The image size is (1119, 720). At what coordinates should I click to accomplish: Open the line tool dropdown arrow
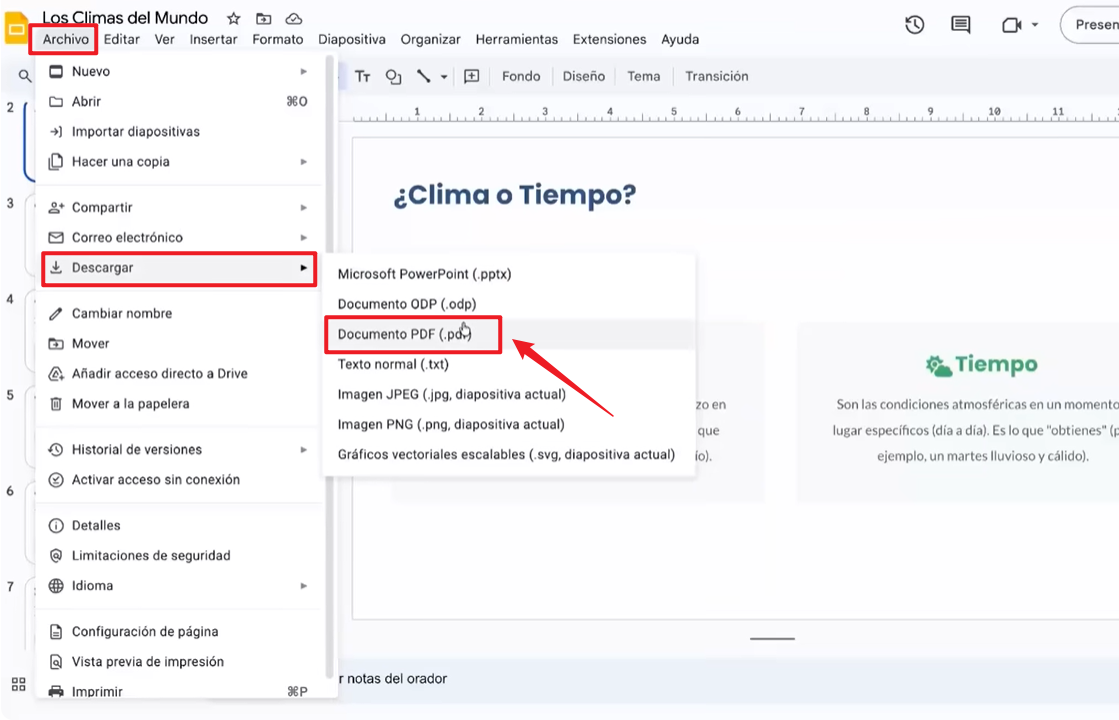[x=443, y=76]
